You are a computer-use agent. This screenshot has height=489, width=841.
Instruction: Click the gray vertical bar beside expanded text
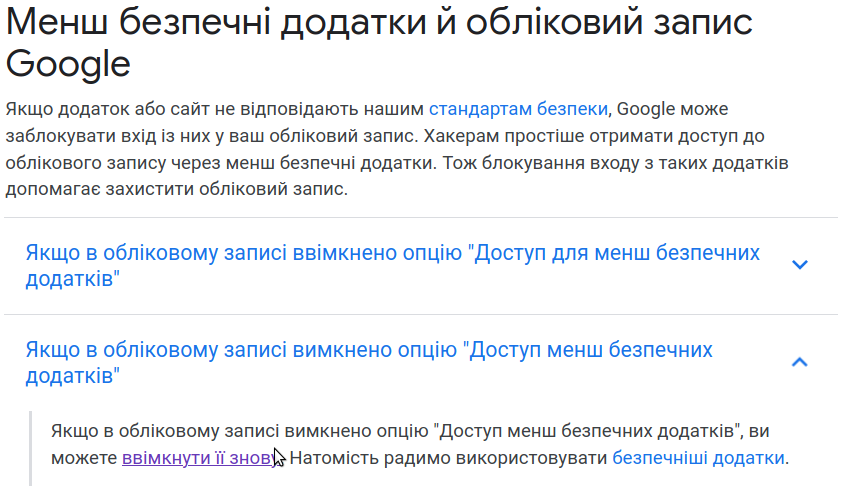(x=31, y=449)
